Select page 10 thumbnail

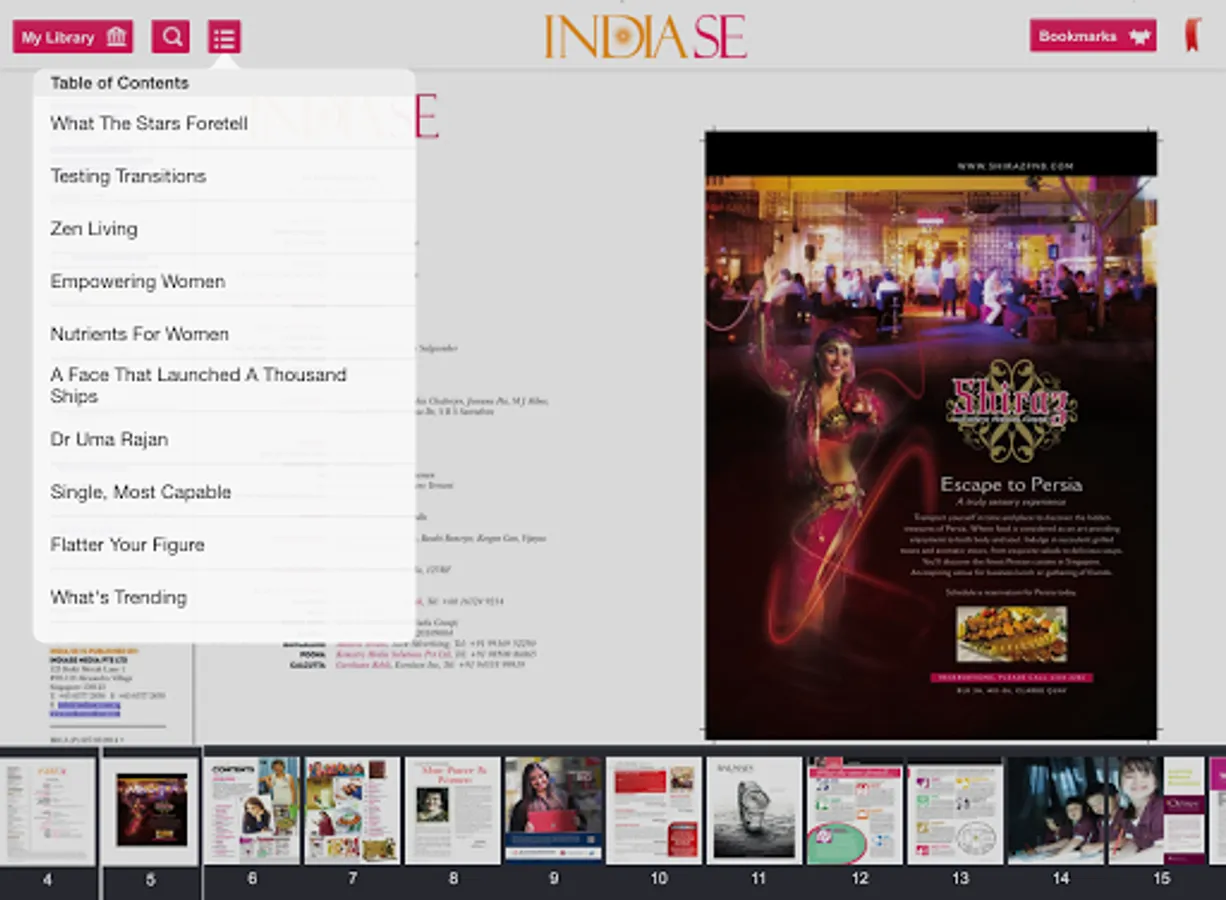pos(654,811)
